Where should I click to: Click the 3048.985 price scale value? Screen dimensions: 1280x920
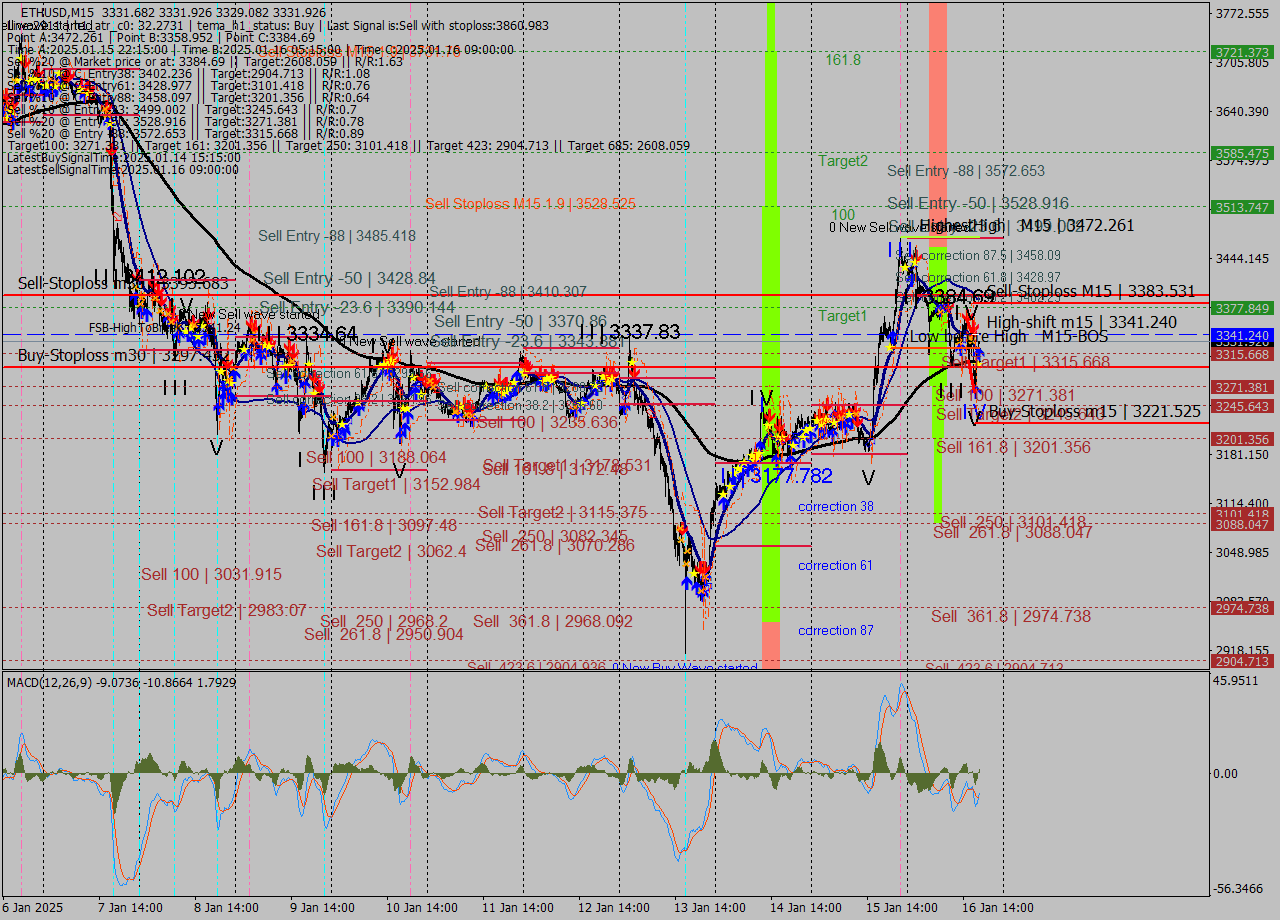[x=1243, y=552]
